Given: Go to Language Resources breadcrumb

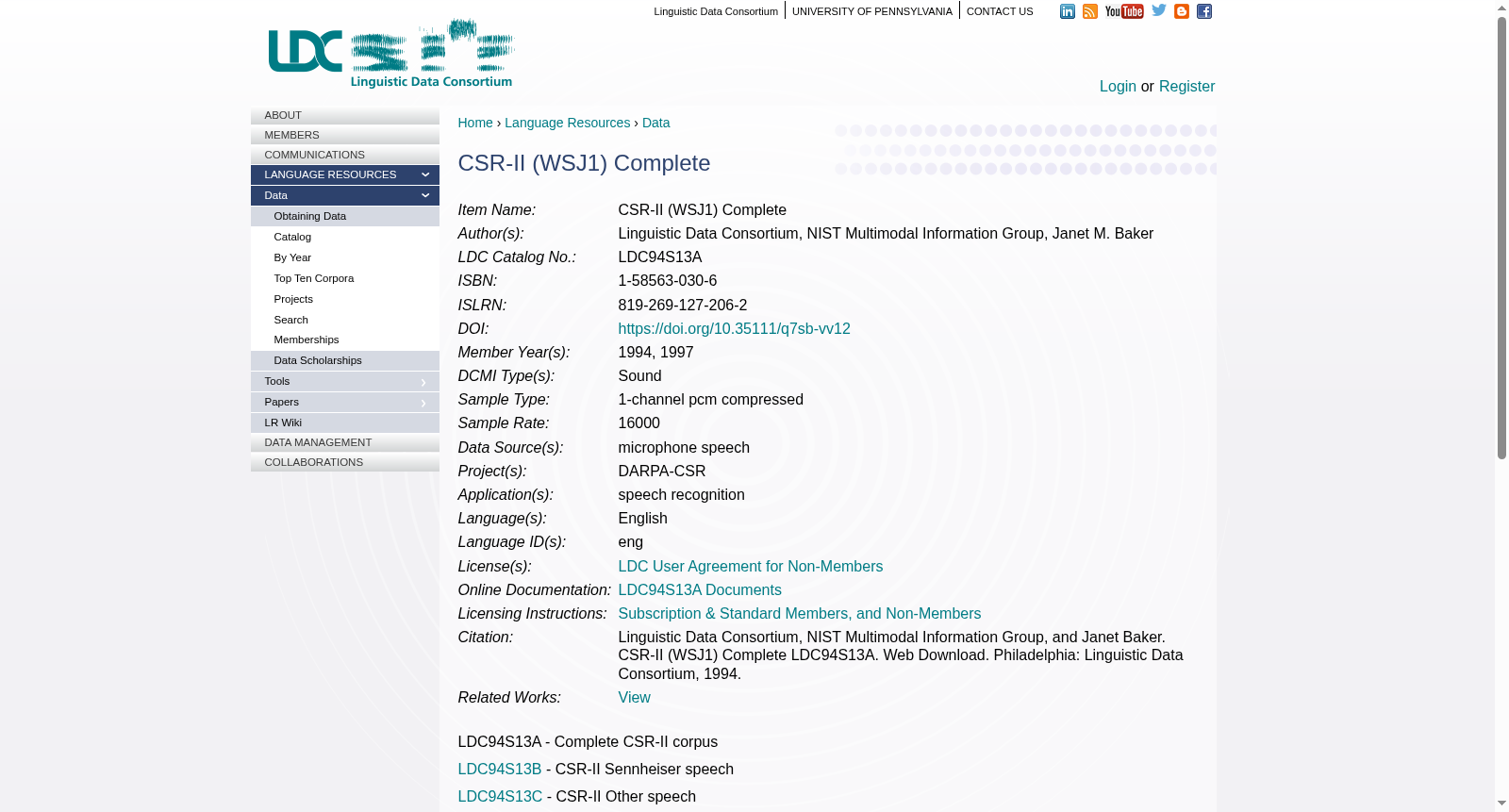Looking at the screenshot, I should (567, 123).
